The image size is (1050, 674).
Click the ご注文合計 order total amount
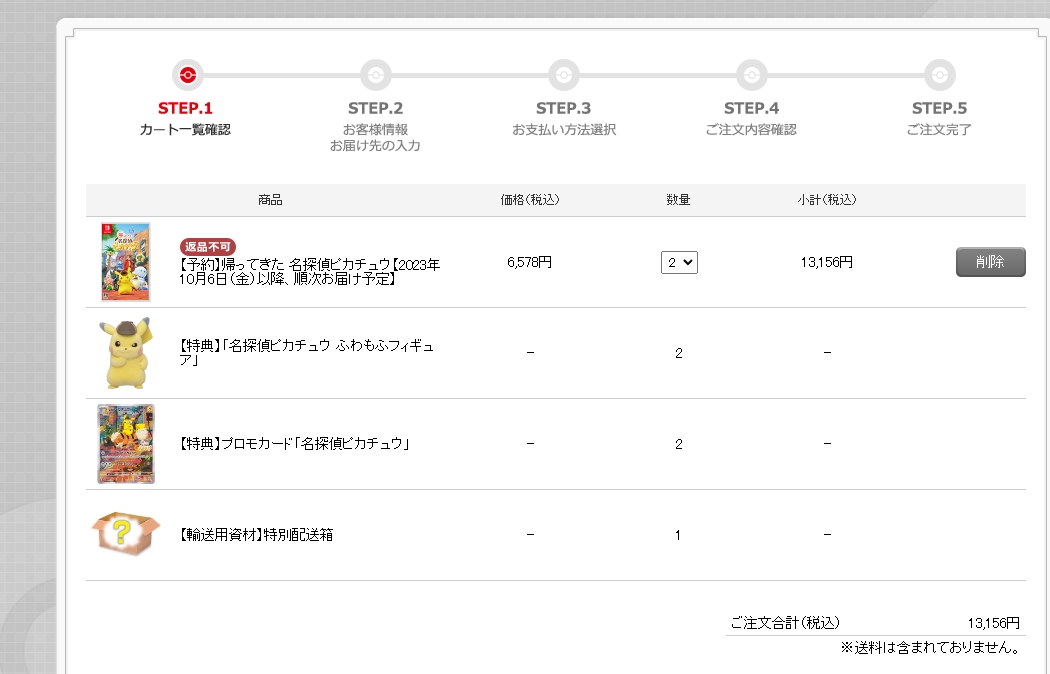pyautogui.click(x=993, y=623)
